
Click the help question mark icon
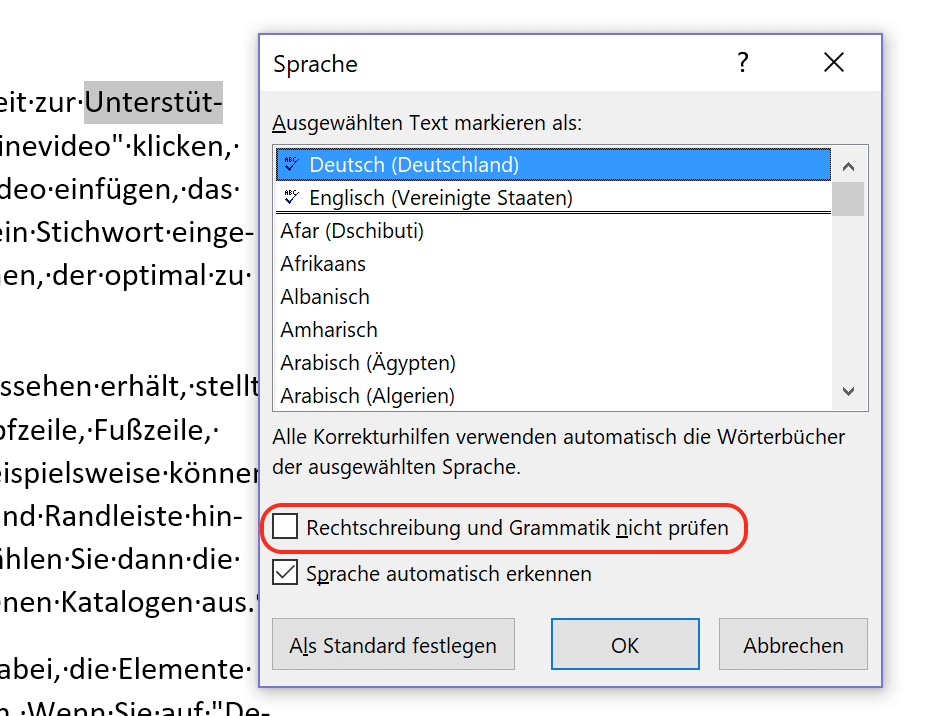pyautogui.click(x=743, y=62)
